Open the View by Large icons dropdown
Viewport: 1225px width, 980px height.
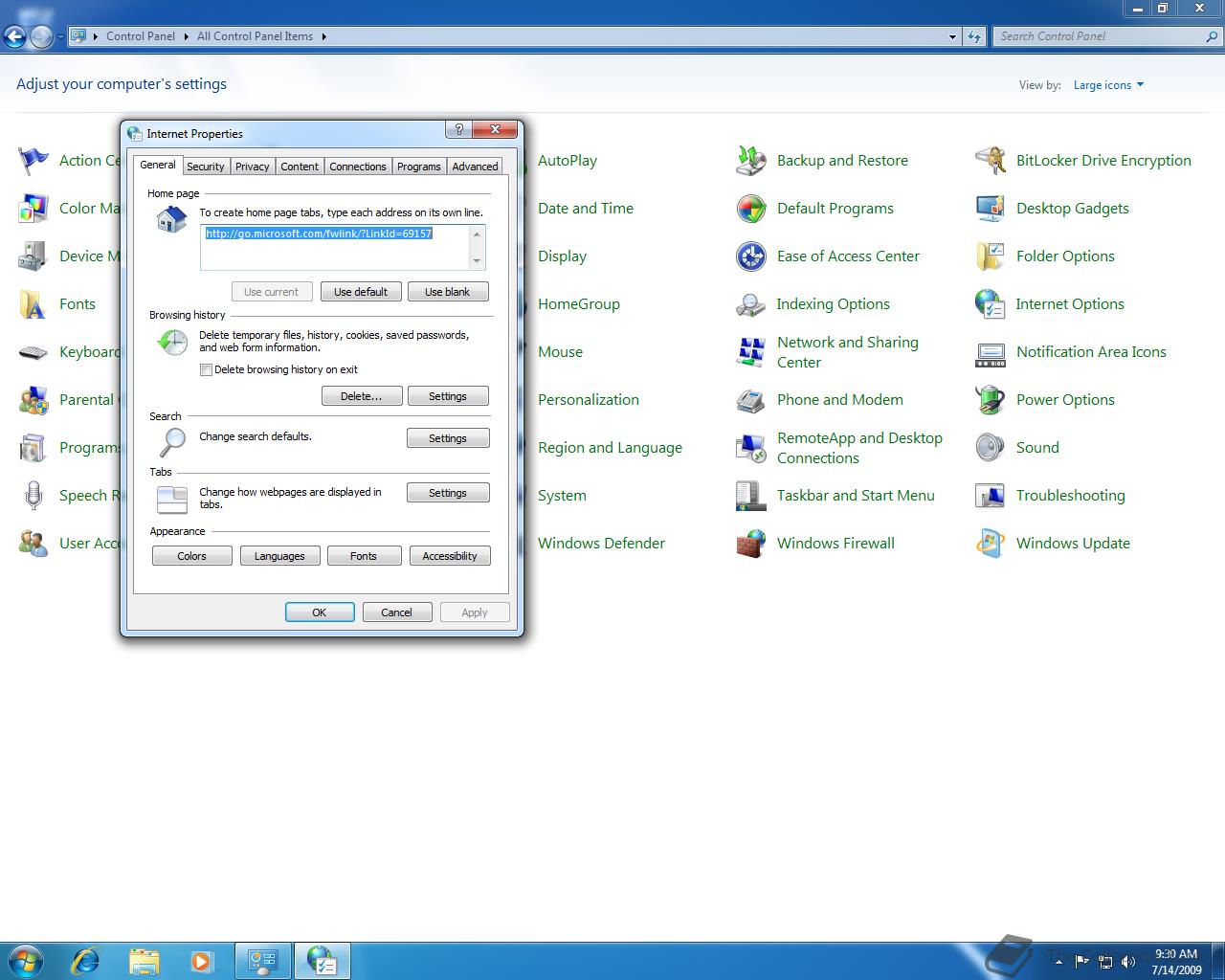click(x=1108, y=85)
